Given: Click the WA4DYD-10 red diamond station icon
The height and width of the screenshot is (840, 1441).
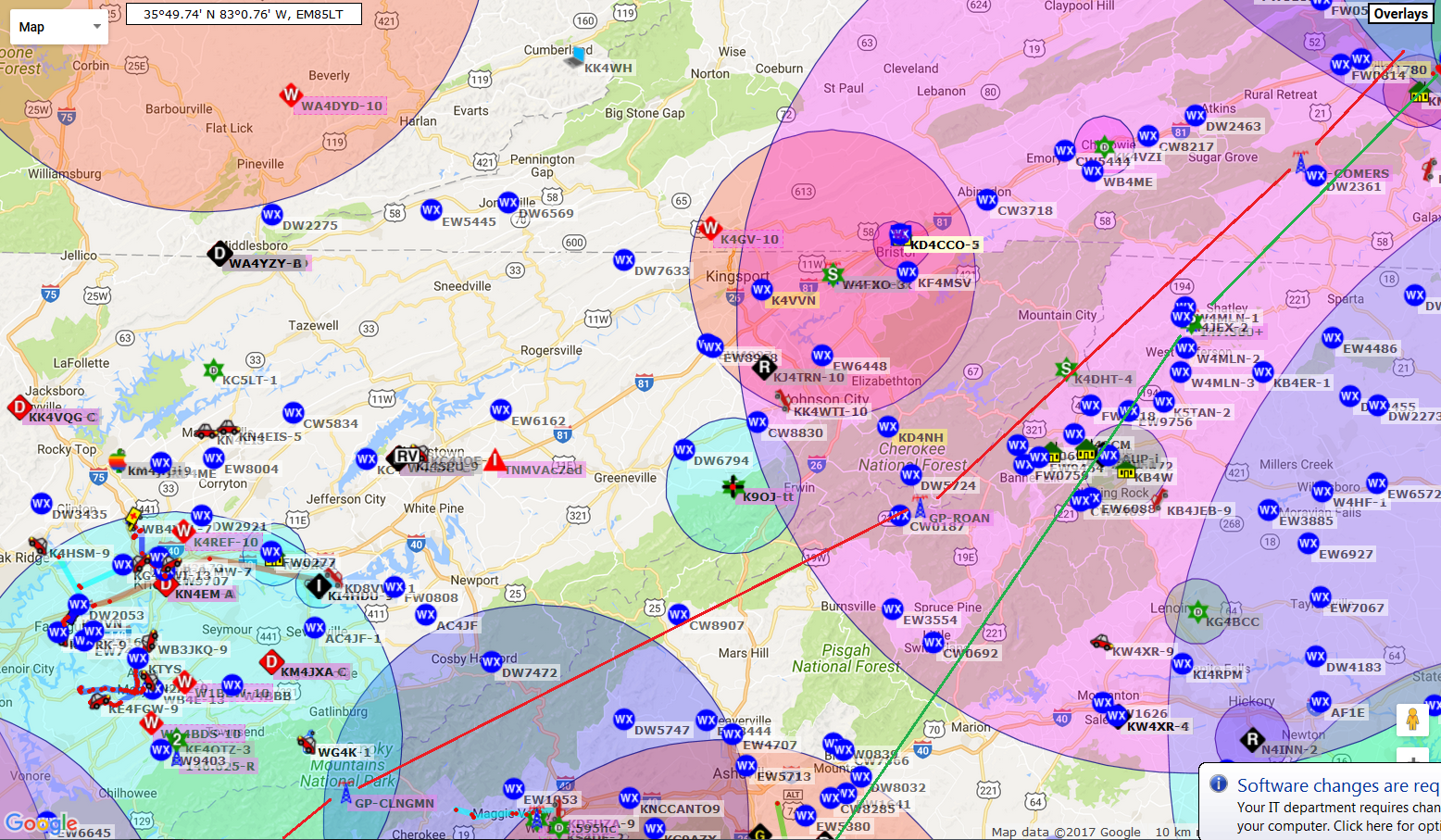Looking at the screenshot, I should coord(291,94).
